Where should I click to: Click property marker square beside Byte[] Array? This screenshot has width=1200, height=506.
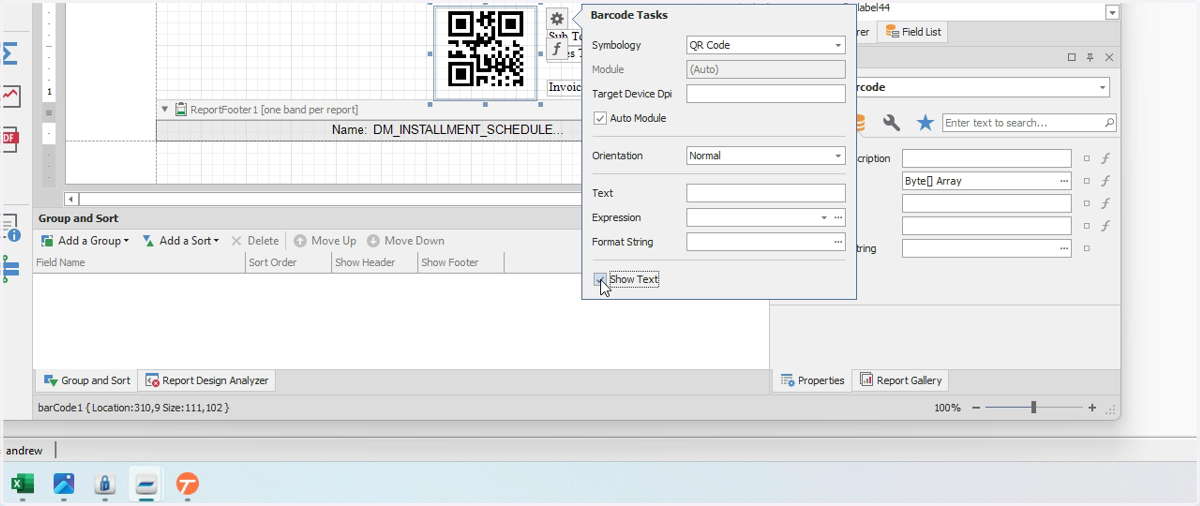pyautogui.click(x=1087, y=181)
